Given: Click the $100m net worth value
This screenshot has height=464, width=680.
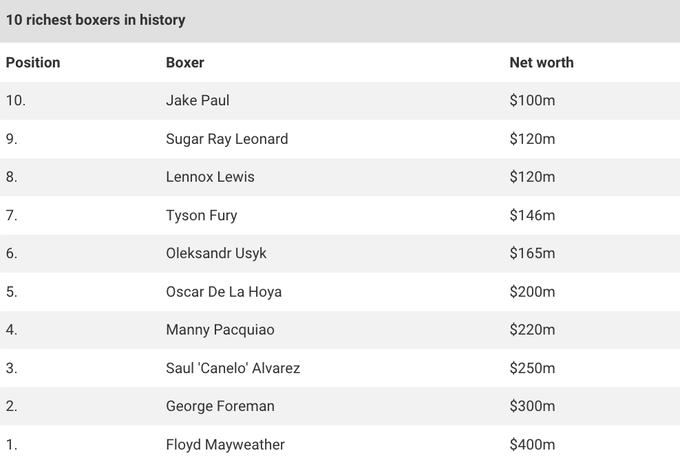Looking at the screenshot, I should click(532, 101).
